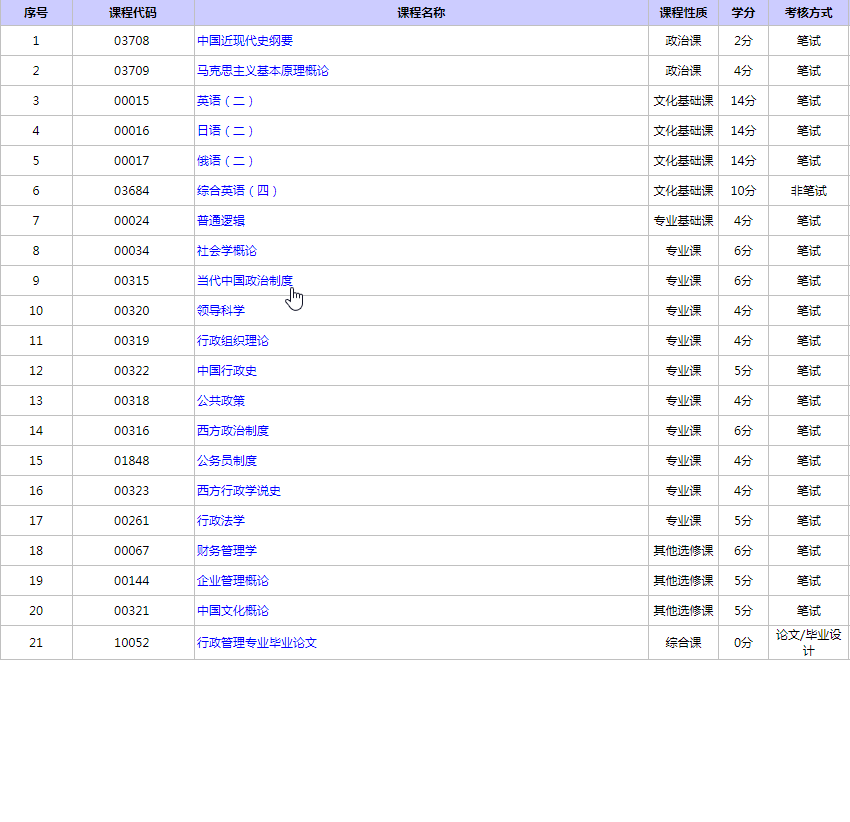Open the 行政组织理论 course link
The height and width of the screenshot is (822, 850).
point(233,341)
